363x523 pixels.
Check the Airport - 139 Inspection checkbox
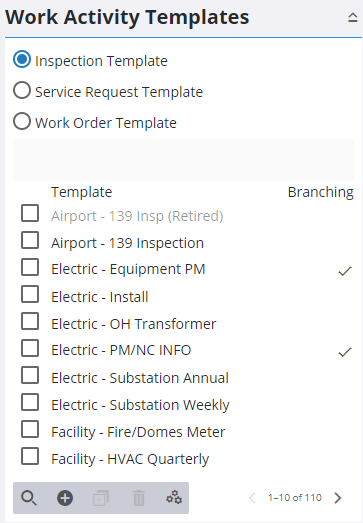tap(30, 240)
